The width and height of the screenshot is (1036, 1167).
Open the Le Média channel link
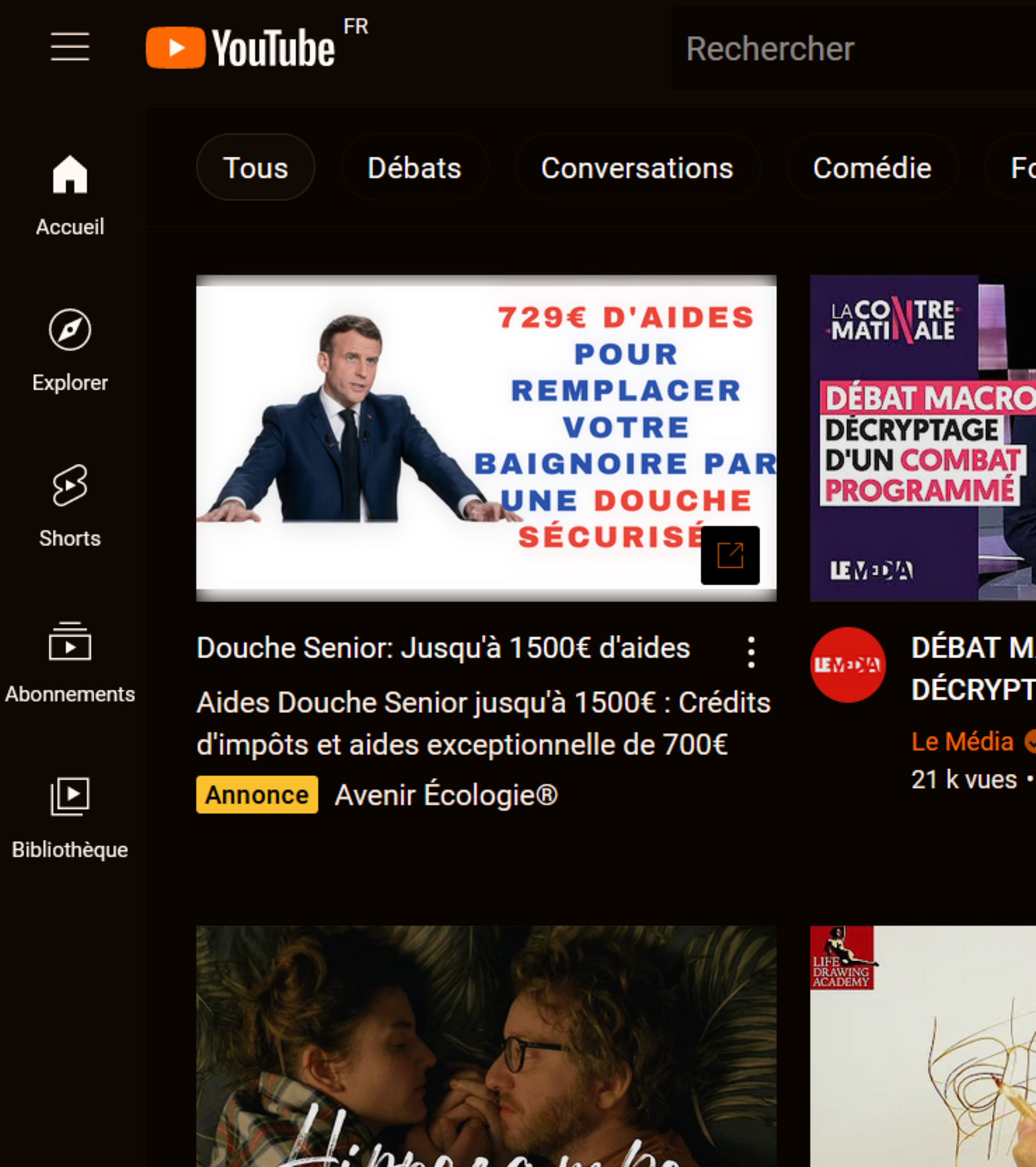(x=963, y=742)
